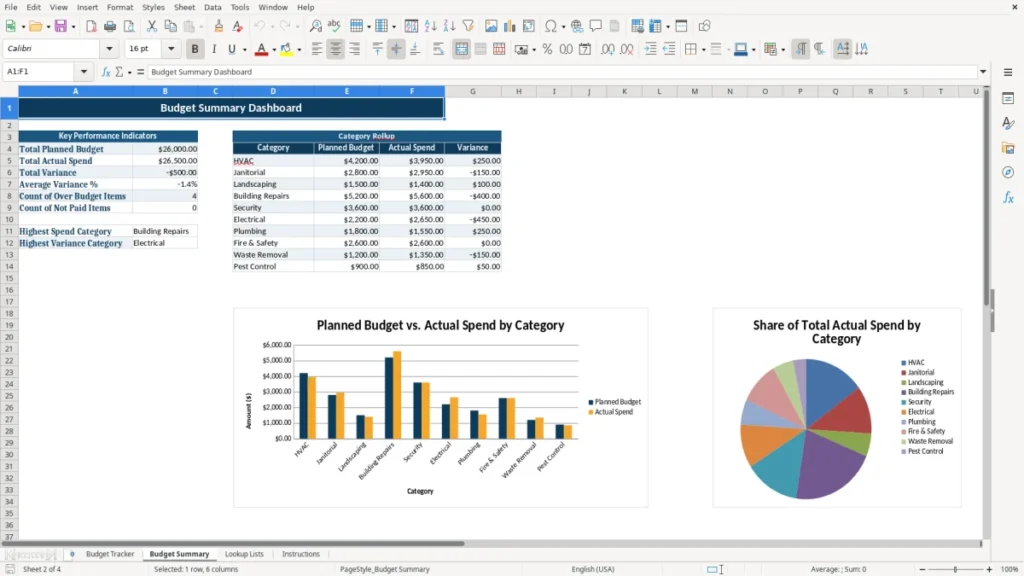Cut selection with the scissors icon
Screen dimensions: 1024x576
pos(152,26)
